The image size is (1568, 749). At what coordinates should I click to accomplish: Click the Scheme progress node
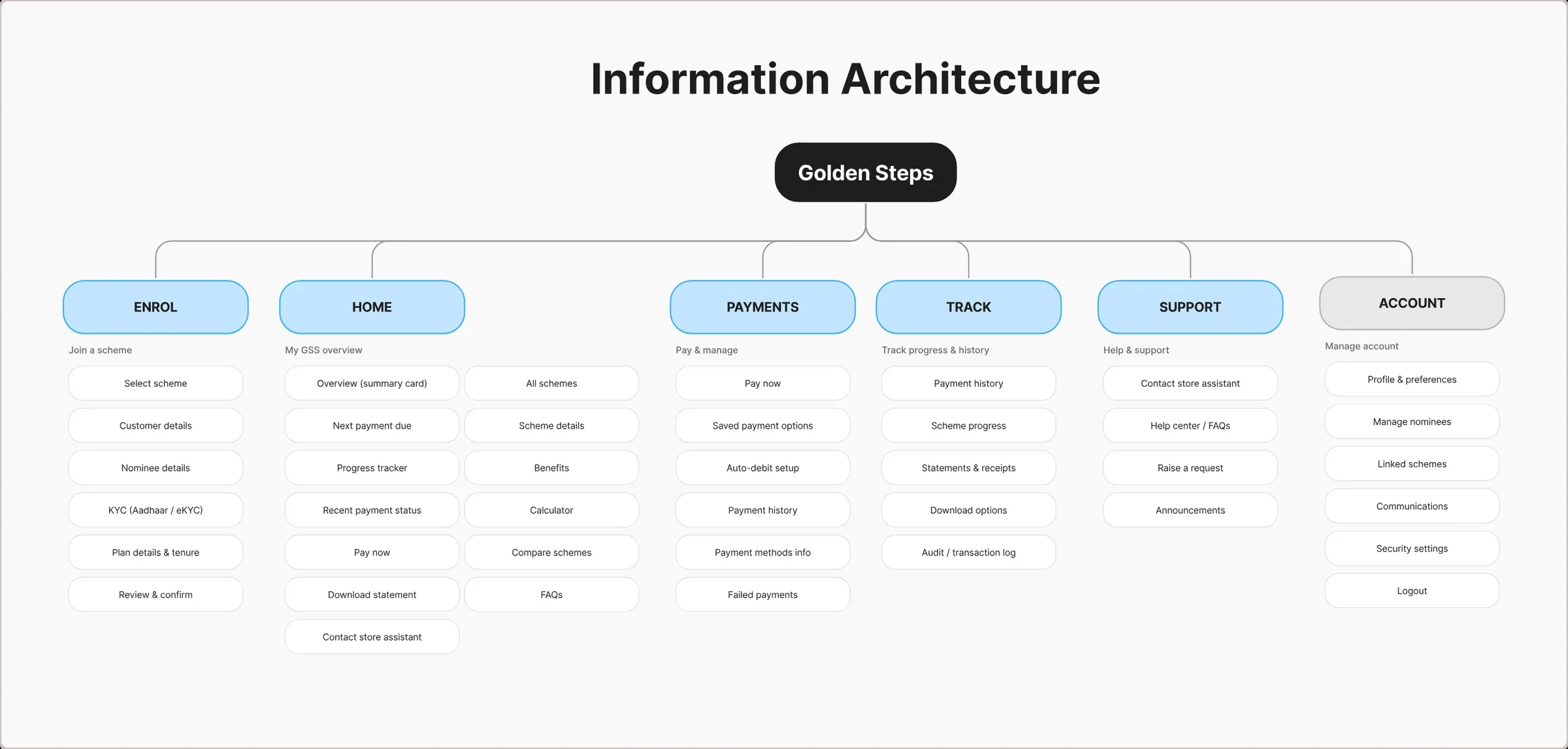968,425
